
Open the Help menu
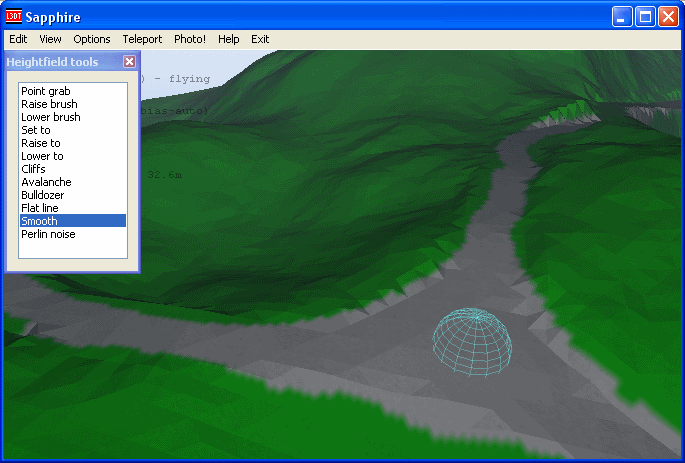click(229, 39)
